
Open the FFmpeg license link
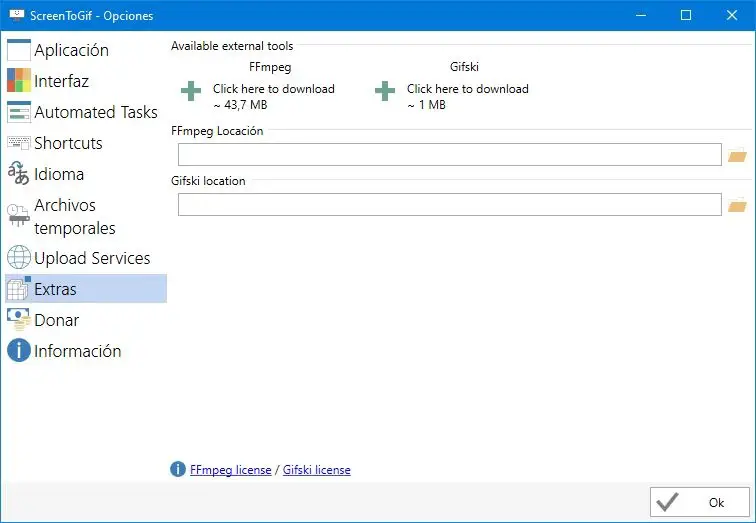(230, 470)
